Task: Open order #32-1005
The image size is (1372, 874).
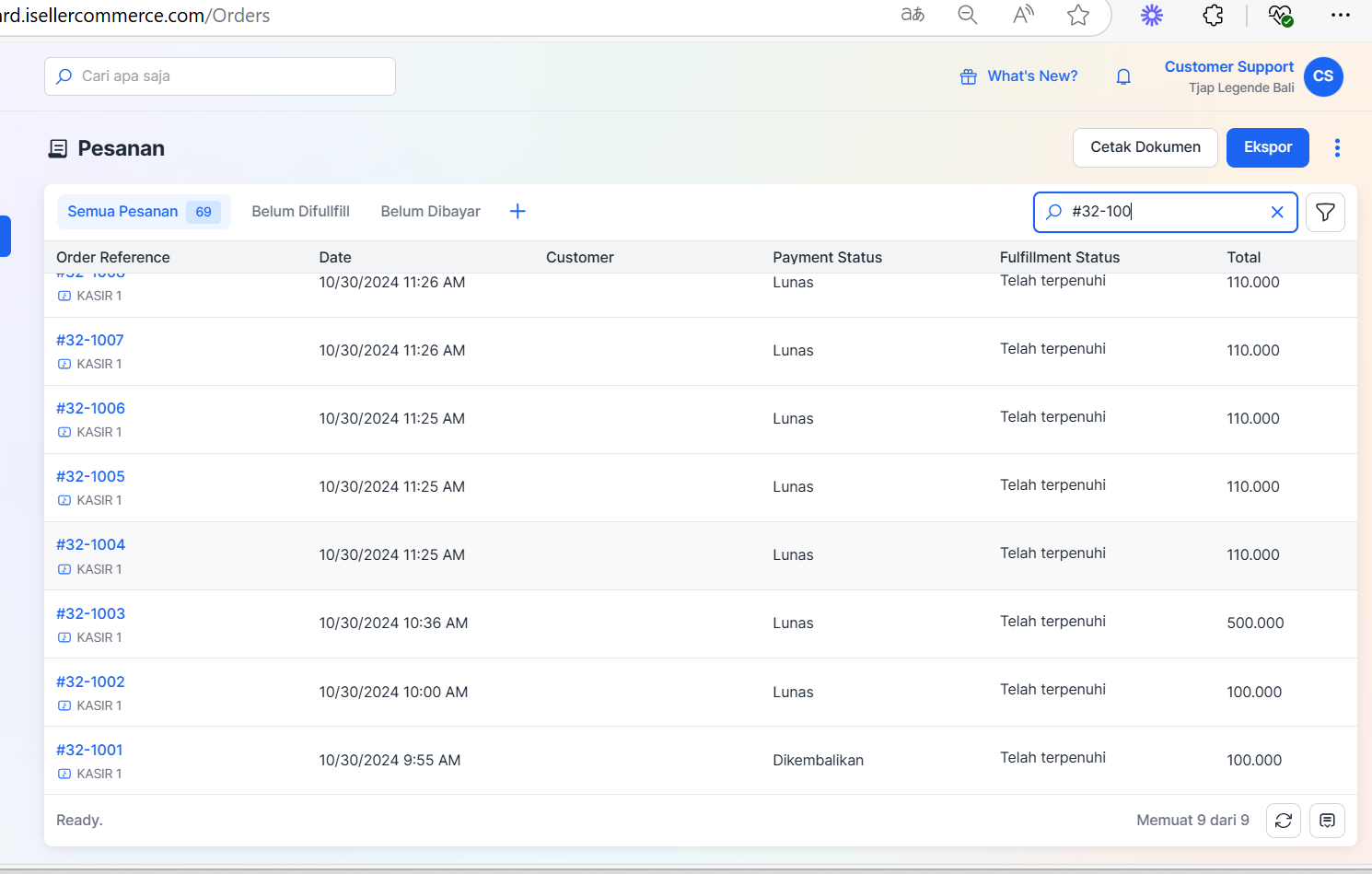Action: (x=90, y=476)
